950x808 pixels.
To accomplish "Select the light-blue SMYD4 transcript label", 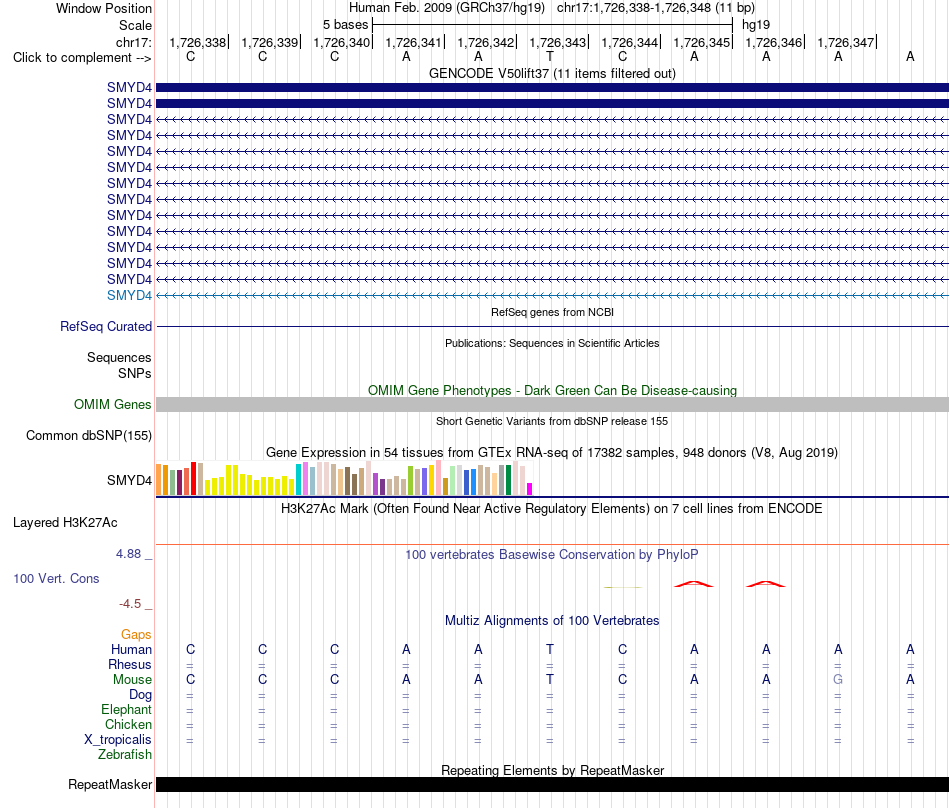I will coord(129,296).
